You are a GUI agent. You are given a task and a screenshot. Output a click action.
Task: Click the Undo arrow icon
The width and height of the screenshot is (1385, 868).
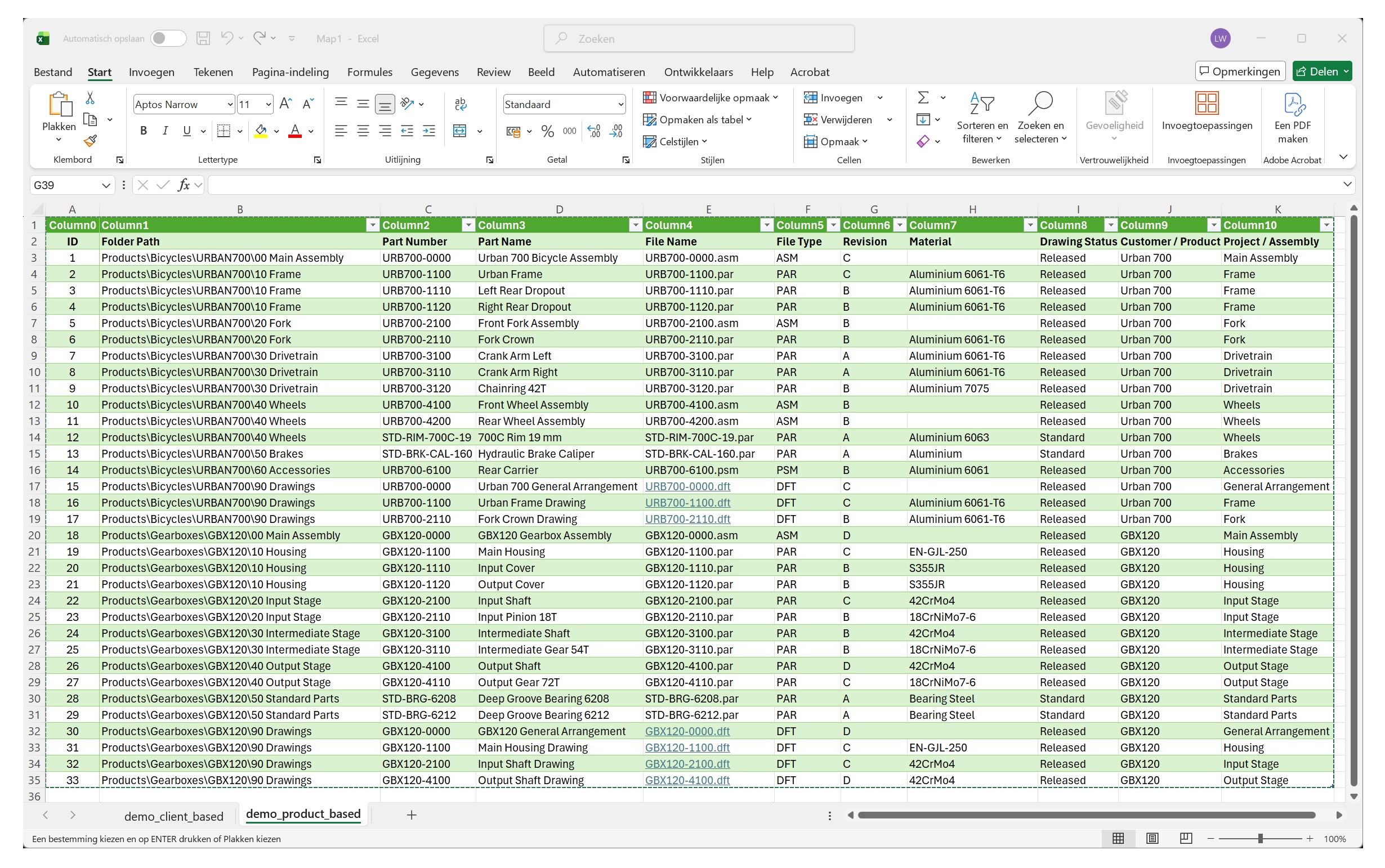(227, 38)
